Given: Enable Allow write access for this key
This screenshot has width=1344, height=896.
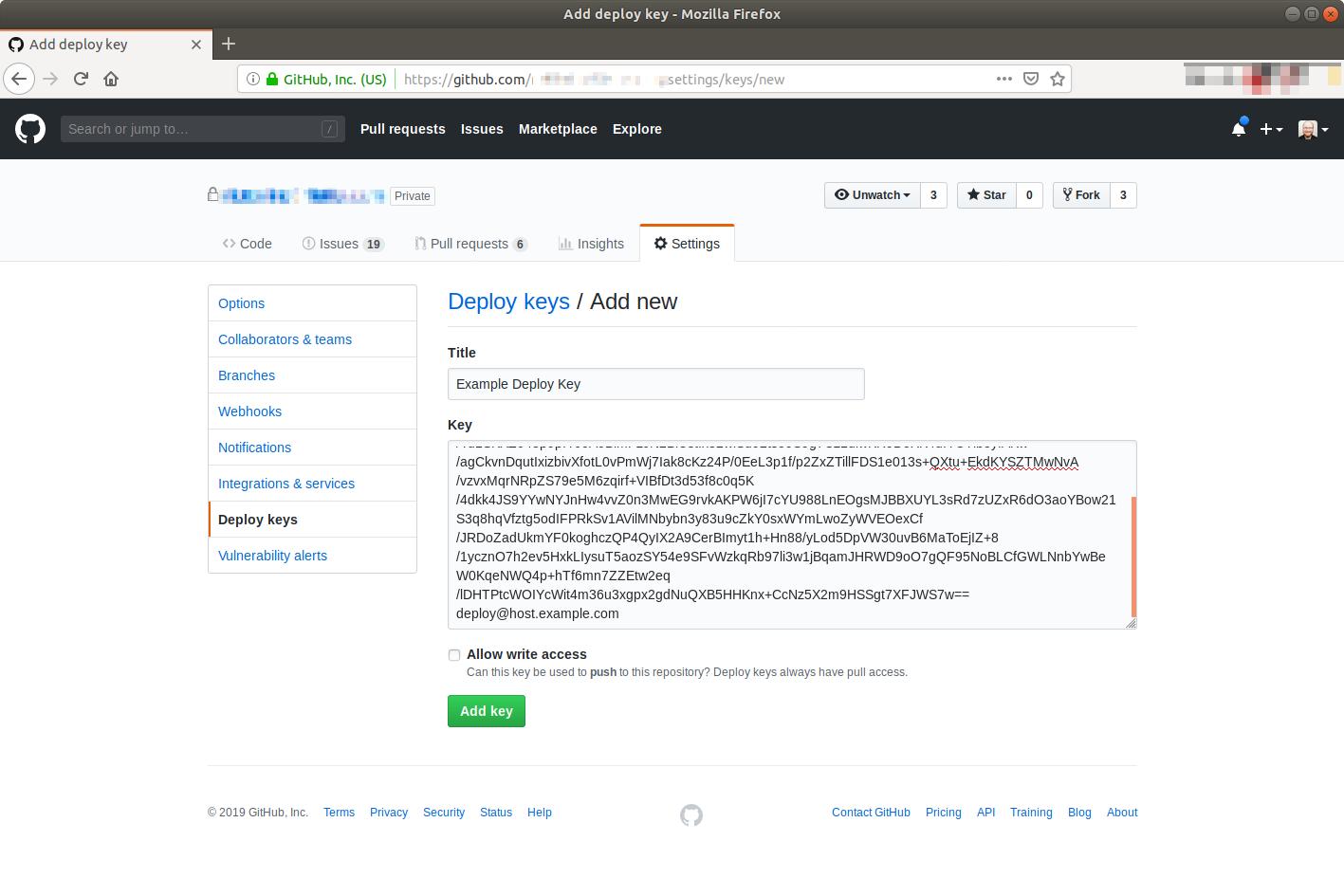Looking at the screenshot, I should (x=454, y=655).
